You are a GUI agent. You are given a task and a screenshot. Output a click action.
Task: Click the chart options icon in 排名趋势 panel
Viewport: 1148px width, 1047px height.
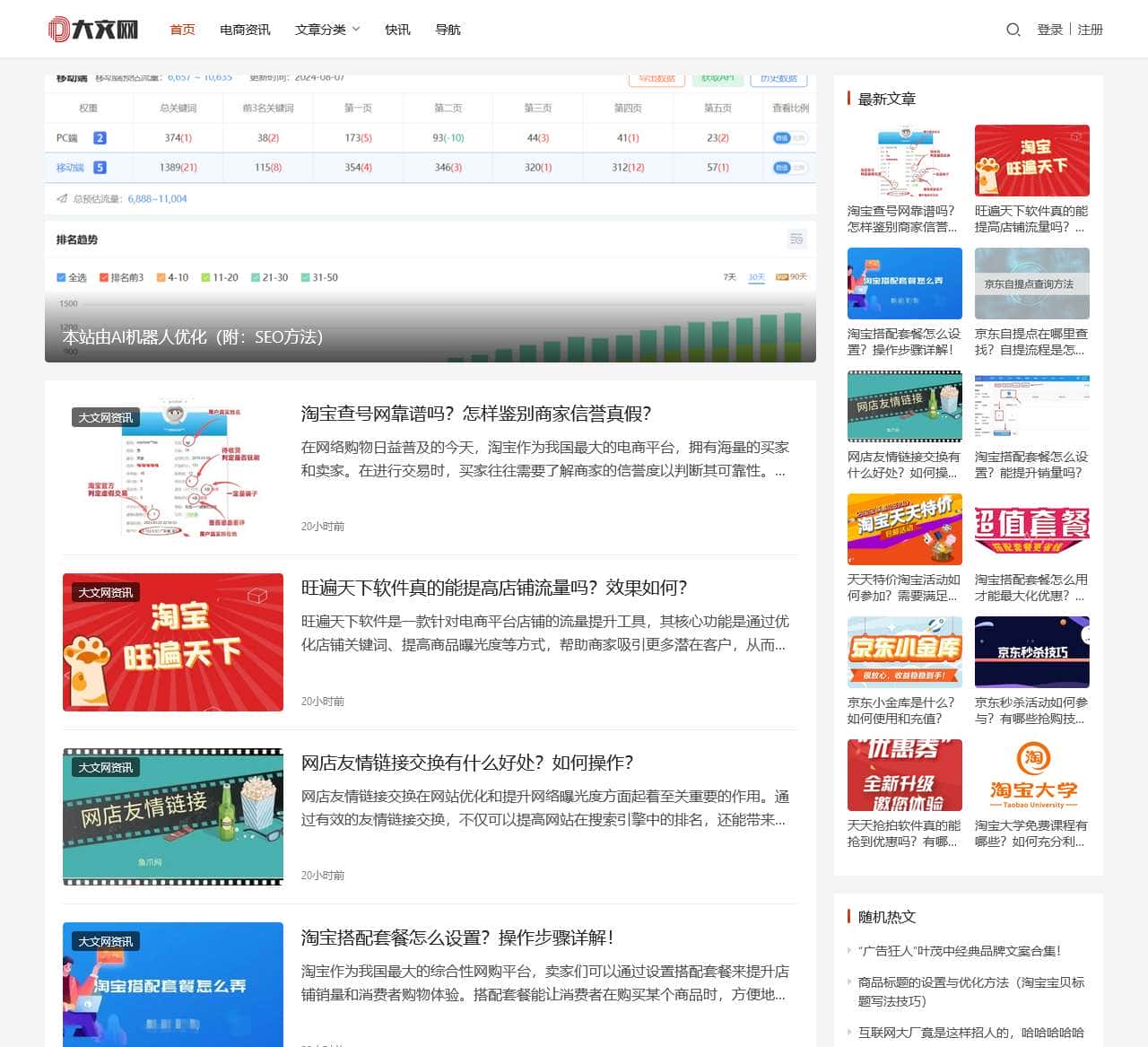click(x=796, y=239)
